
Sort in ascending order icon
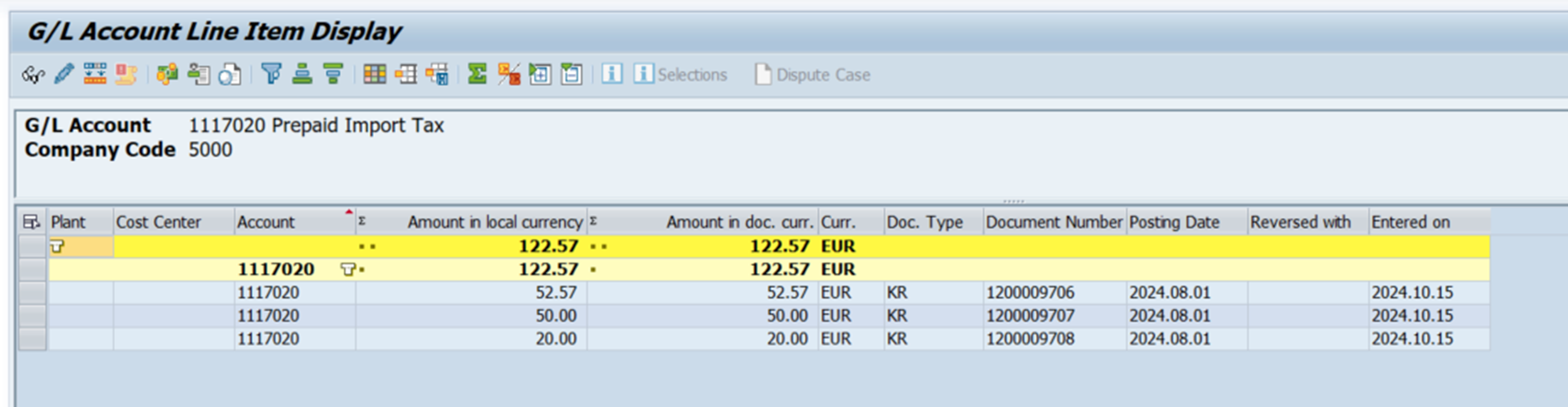pyautogui.click(x=302, y=74)
